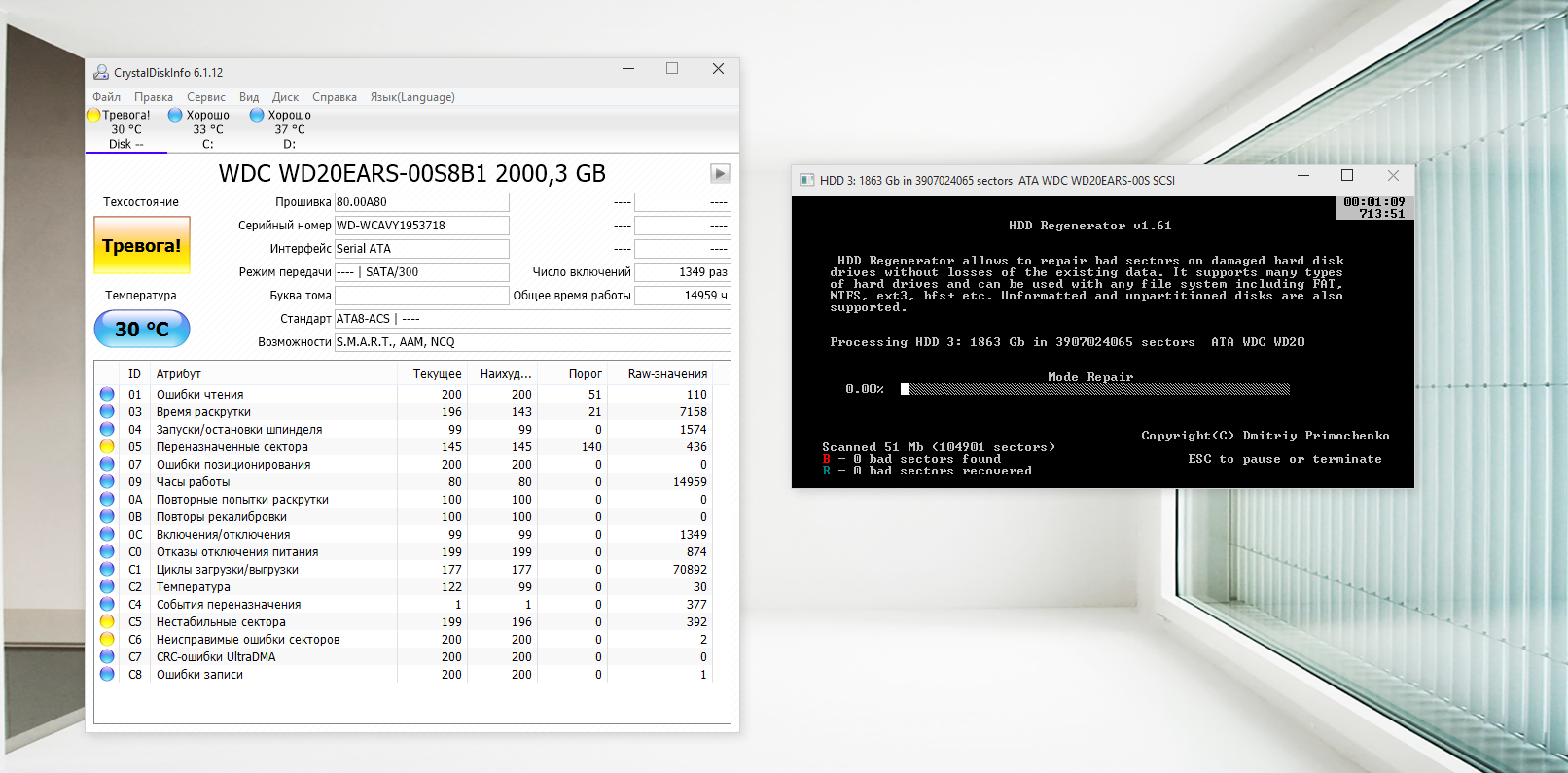Click the disk title WDC WD20EARS-00S8B1 2000,3 GB
Image resolution: width=1568 pixels, height=773 pixels.
412,173
